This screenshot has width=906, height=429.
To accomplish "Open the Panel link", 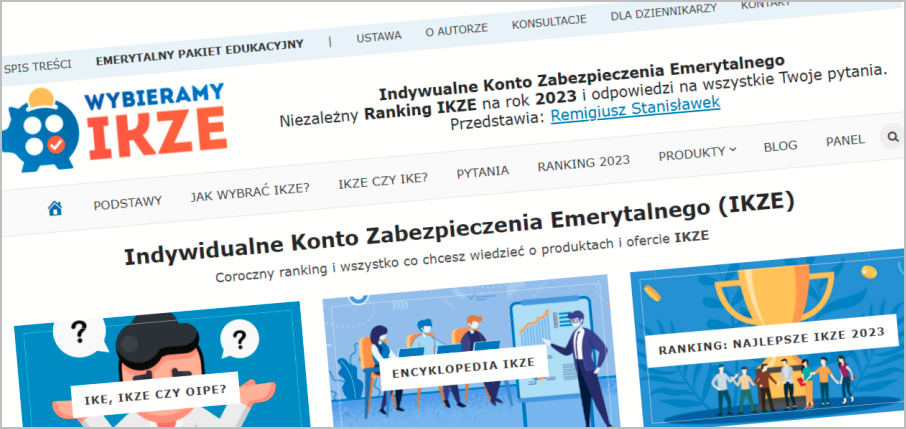I will pos(845,141).
